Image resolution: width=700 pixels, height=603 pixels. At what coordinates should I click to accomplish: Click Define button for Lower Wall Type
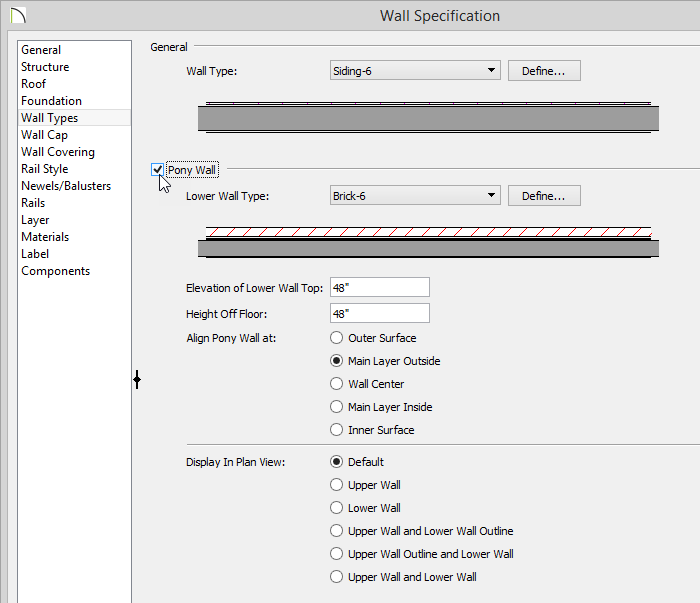click(x=544, y=195)
